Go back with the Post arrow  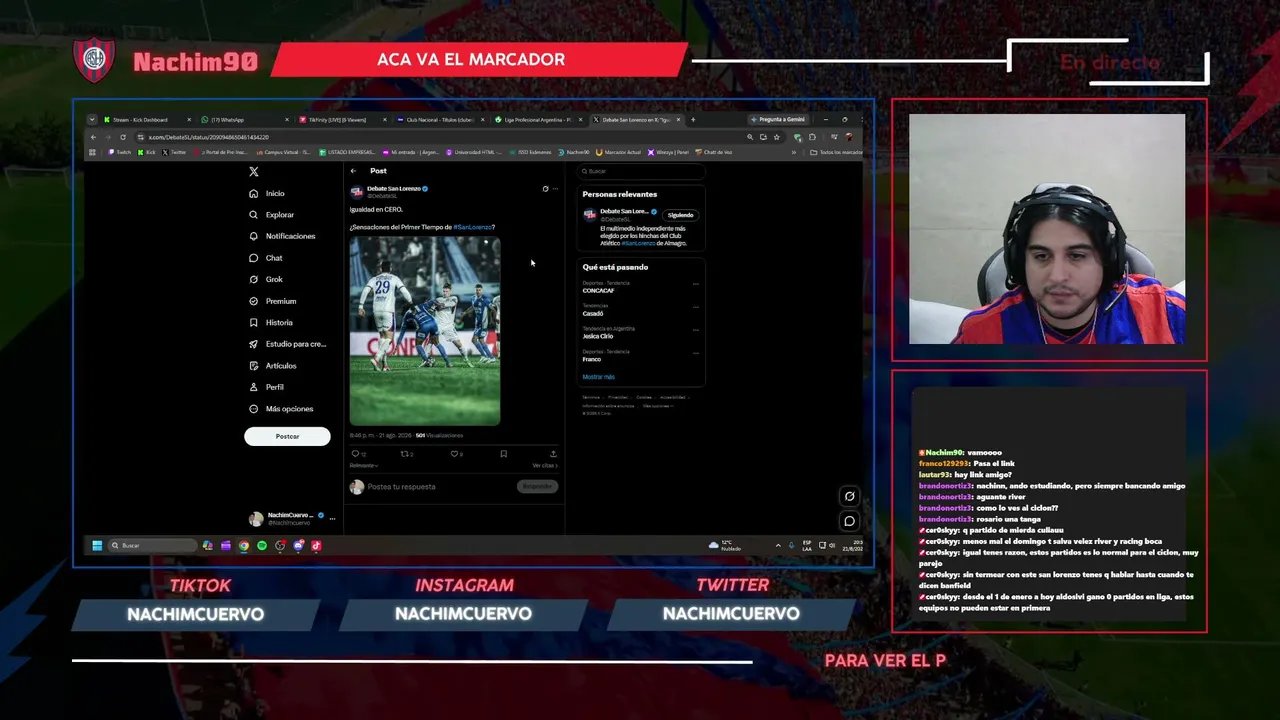(353, 171)
